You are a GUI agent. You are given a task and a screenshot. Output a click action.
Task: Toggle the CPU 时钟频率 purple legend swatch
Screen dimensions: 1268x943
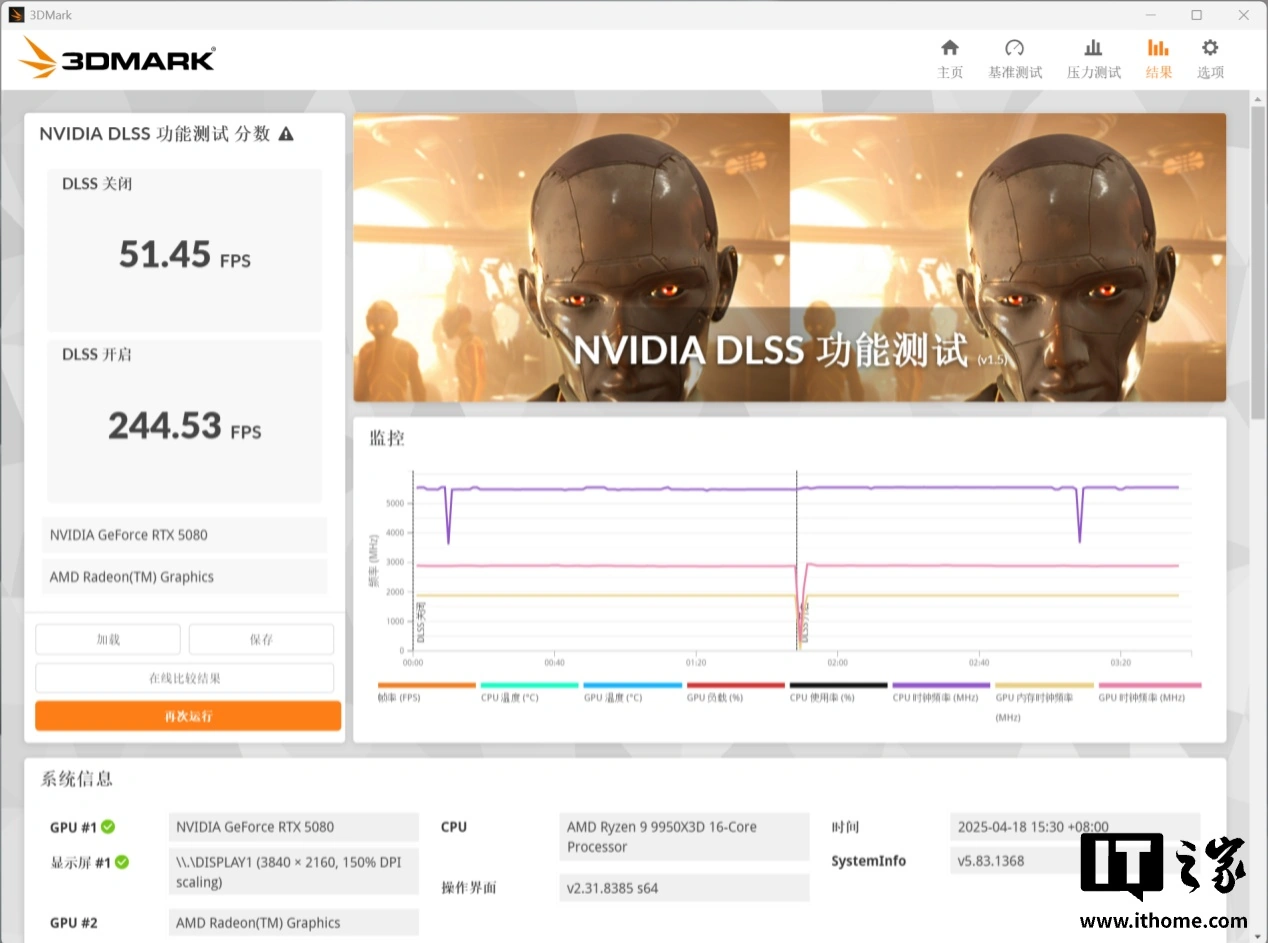coord(941,686)
